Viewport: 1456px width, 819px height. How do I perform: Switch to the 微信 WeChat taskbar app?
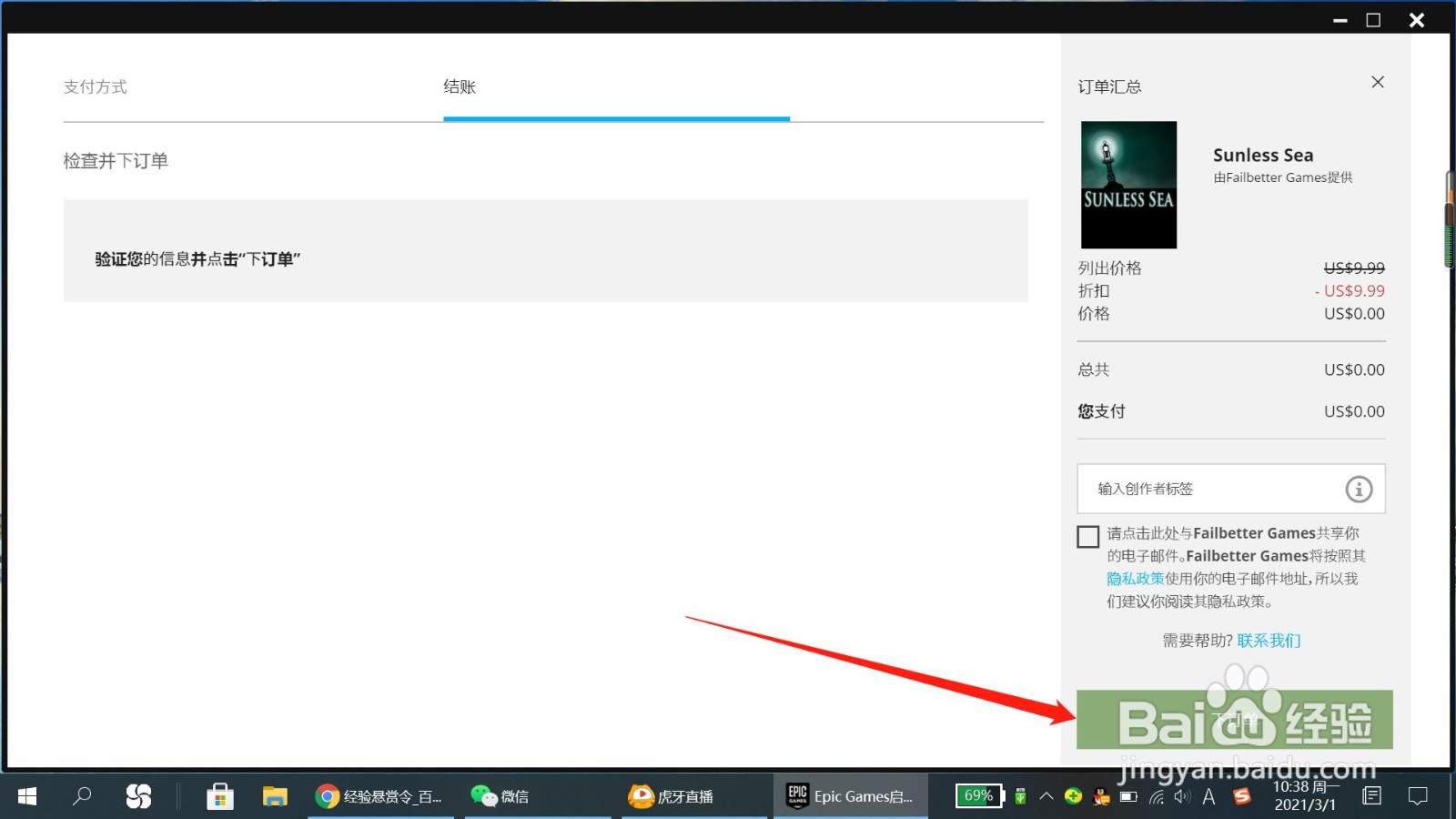(x=537, y=796)
